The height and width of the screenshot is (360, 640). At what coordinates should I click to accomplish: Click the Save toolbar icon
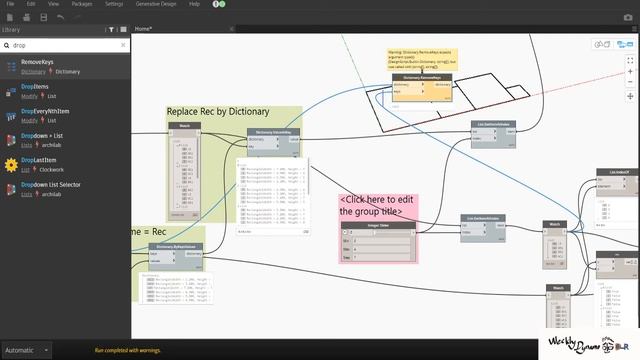(44, 17)
